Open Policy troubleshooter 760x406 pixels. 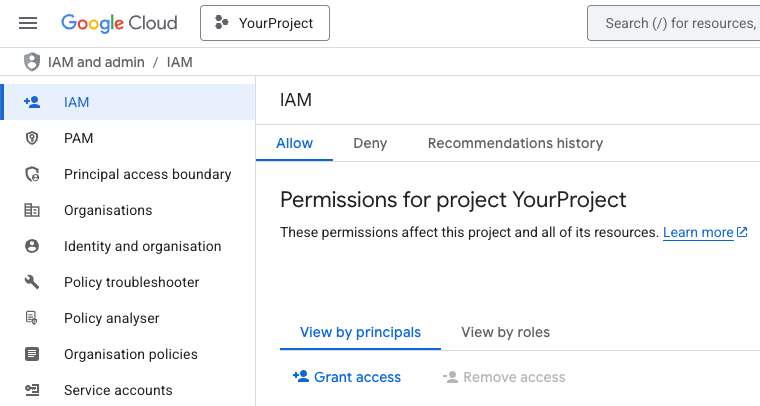pos(128,282)
